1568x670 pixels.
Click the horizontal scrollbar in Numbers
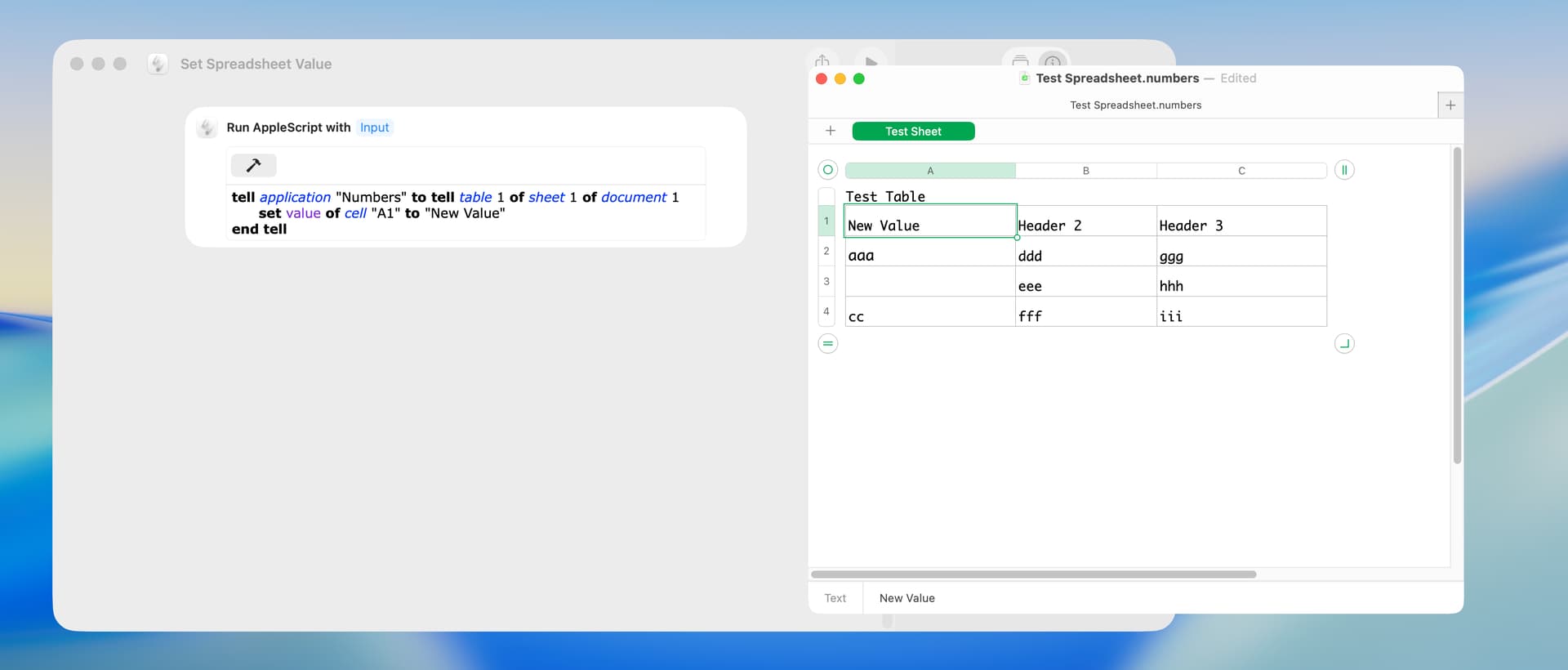click(1033, 574)
